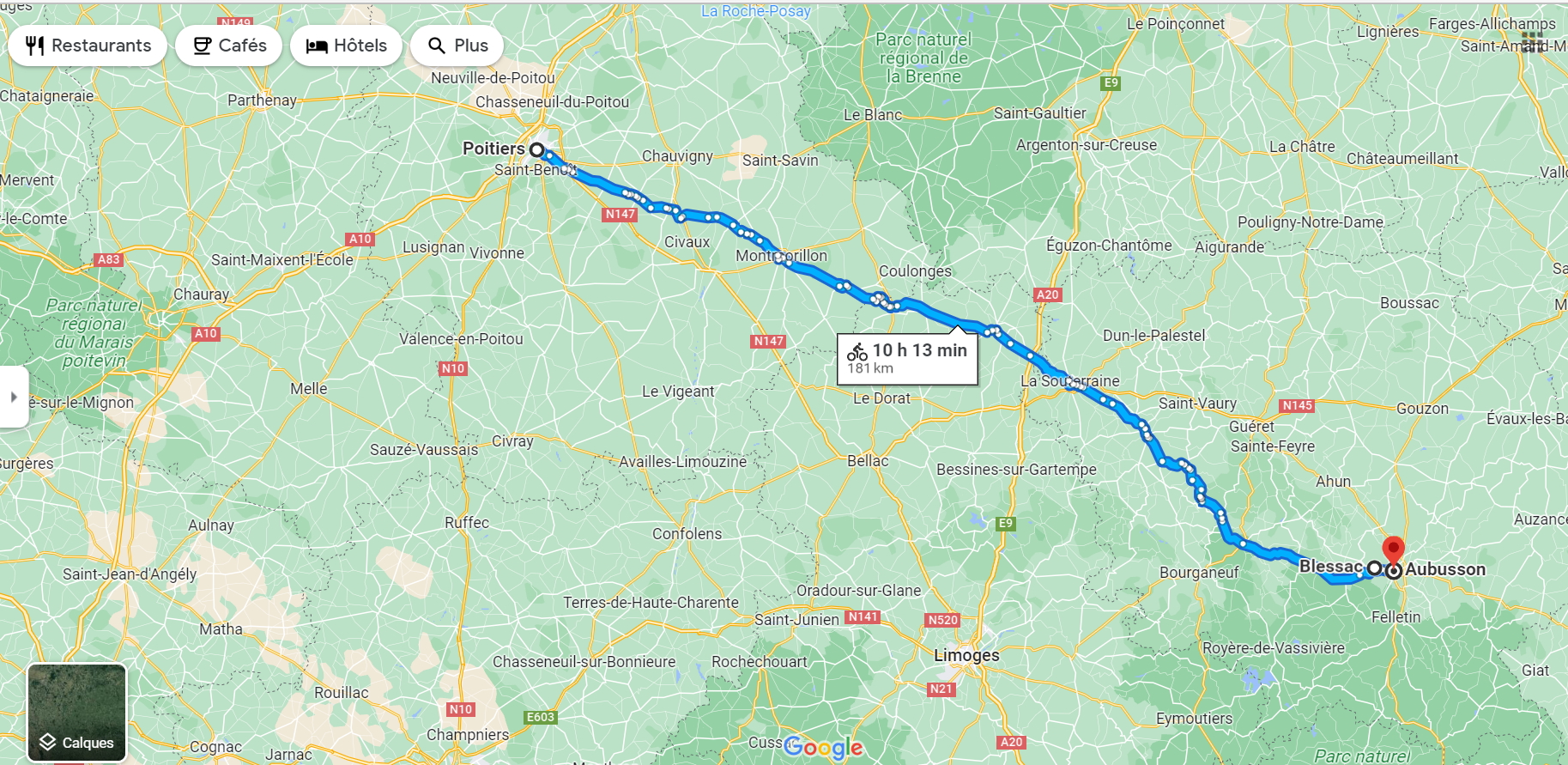
Task: Open the Calques layers thumbnail
Action: (76, 712)
